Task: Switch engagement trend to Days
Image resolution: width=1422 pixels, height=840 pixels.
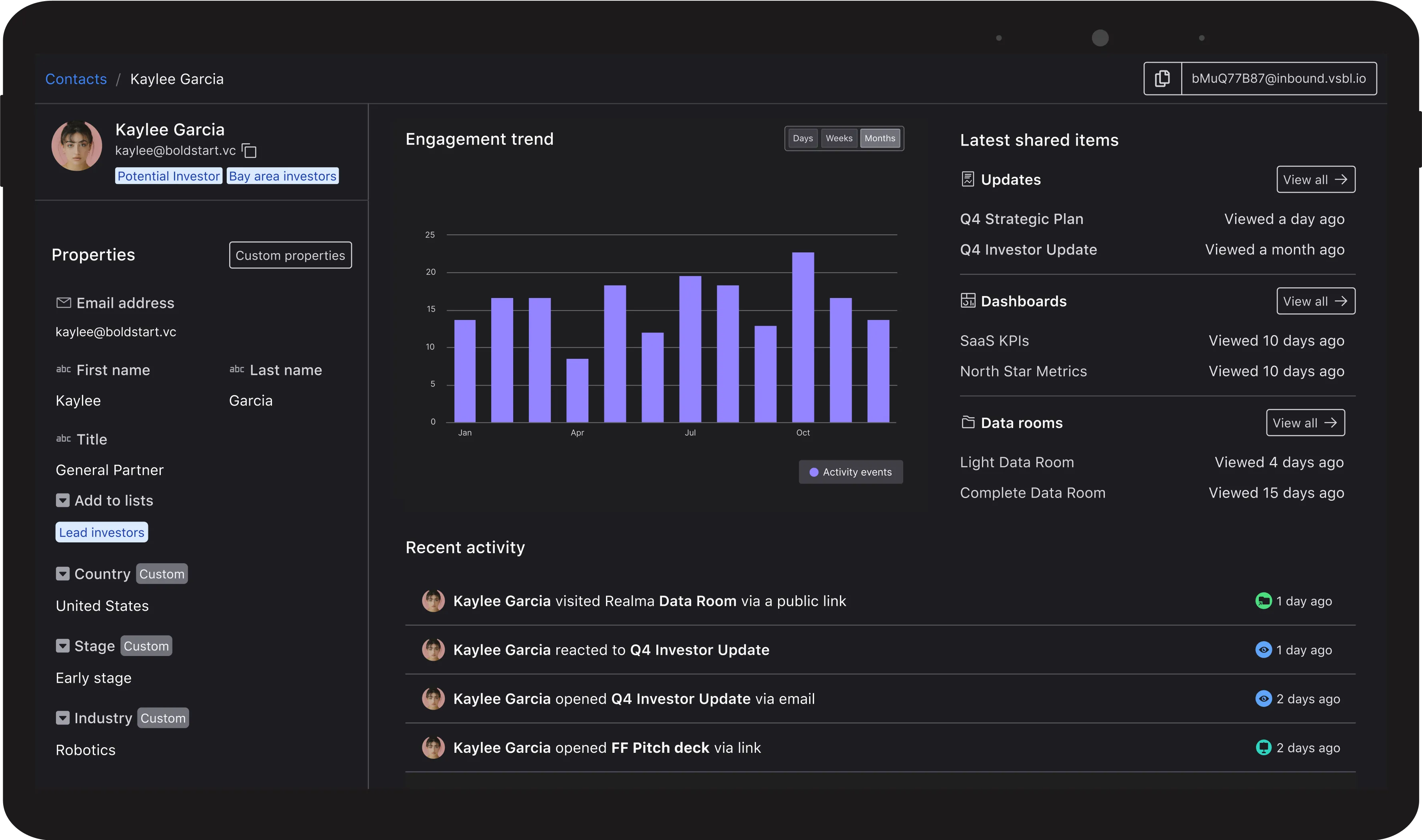Action: (x=802, y=138)
